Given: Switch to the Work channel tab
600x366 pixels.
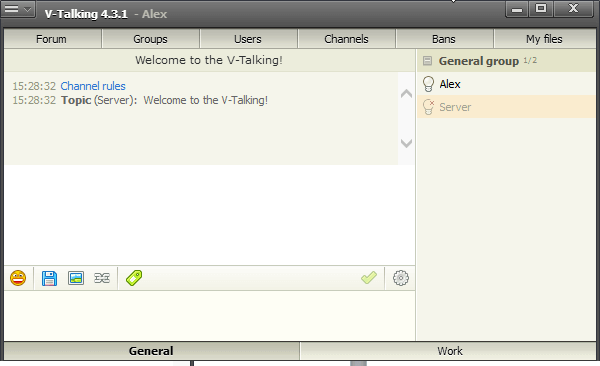Looking at the screenshot, I should [448, 351].
